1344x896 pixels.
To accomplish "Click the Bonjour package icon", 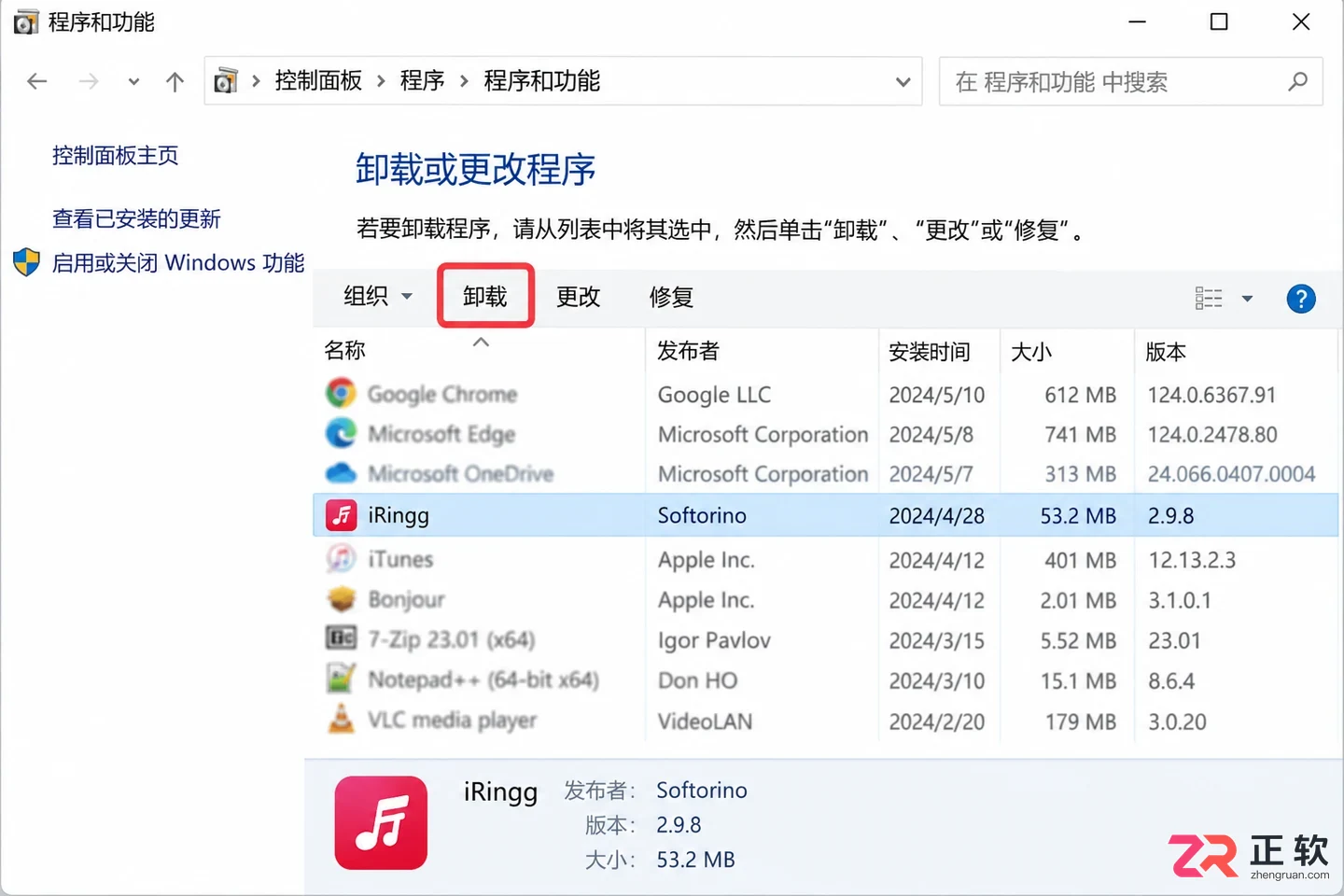I will click(x=341, y=598).
